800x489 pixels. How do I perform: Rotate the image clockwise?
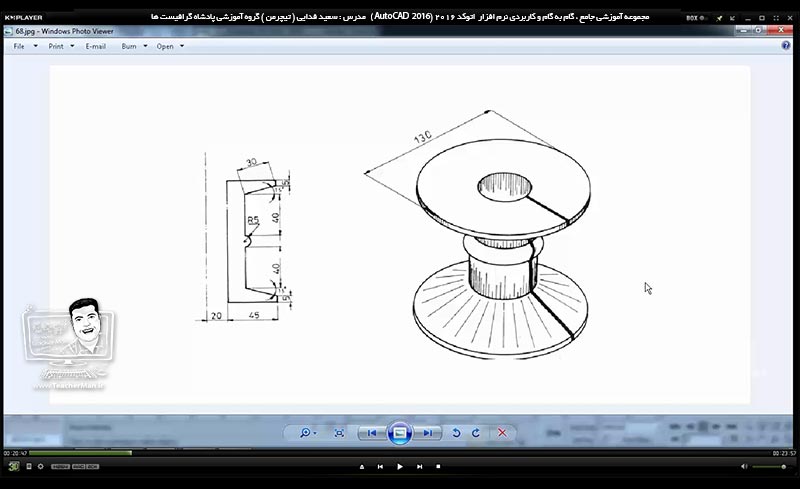point(476,433)
